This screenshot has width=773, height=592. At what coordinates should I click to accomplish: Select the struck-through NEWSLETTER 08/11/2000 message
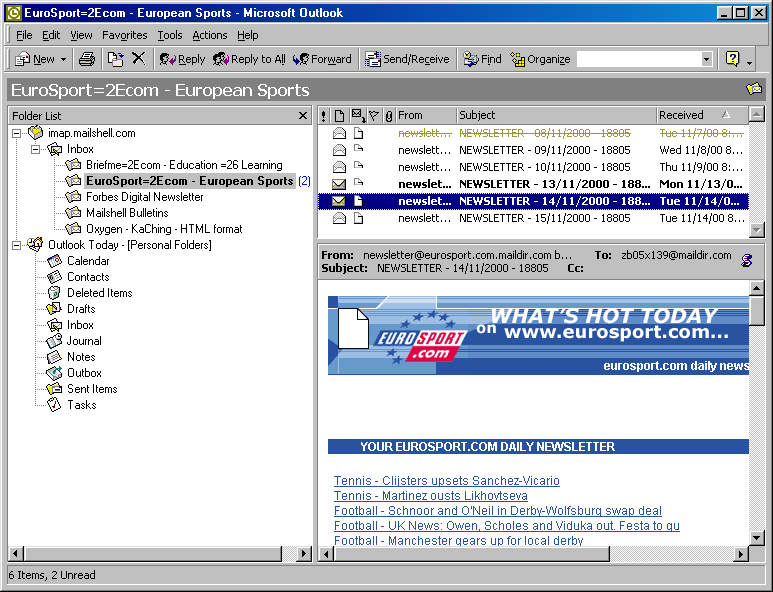click(533, 133)
